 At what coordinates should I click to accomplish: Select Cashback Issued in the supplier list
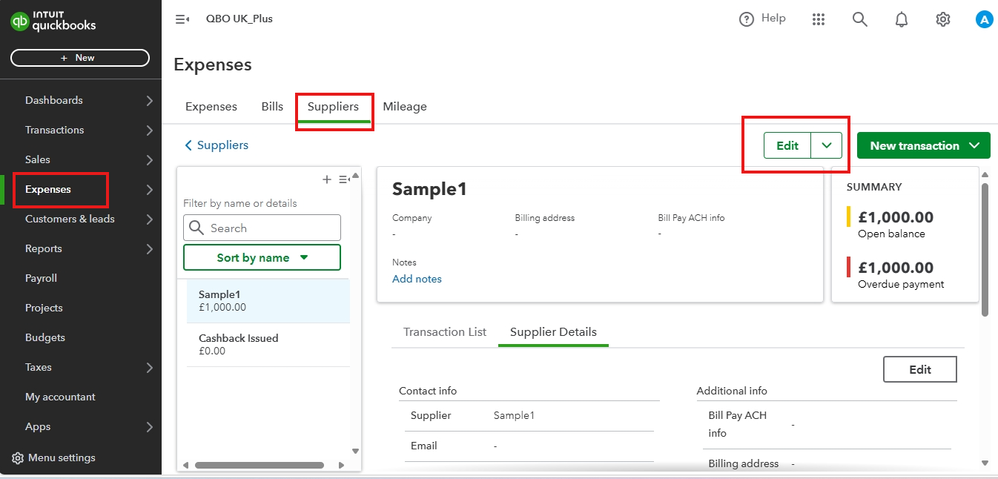pos(239,344)
